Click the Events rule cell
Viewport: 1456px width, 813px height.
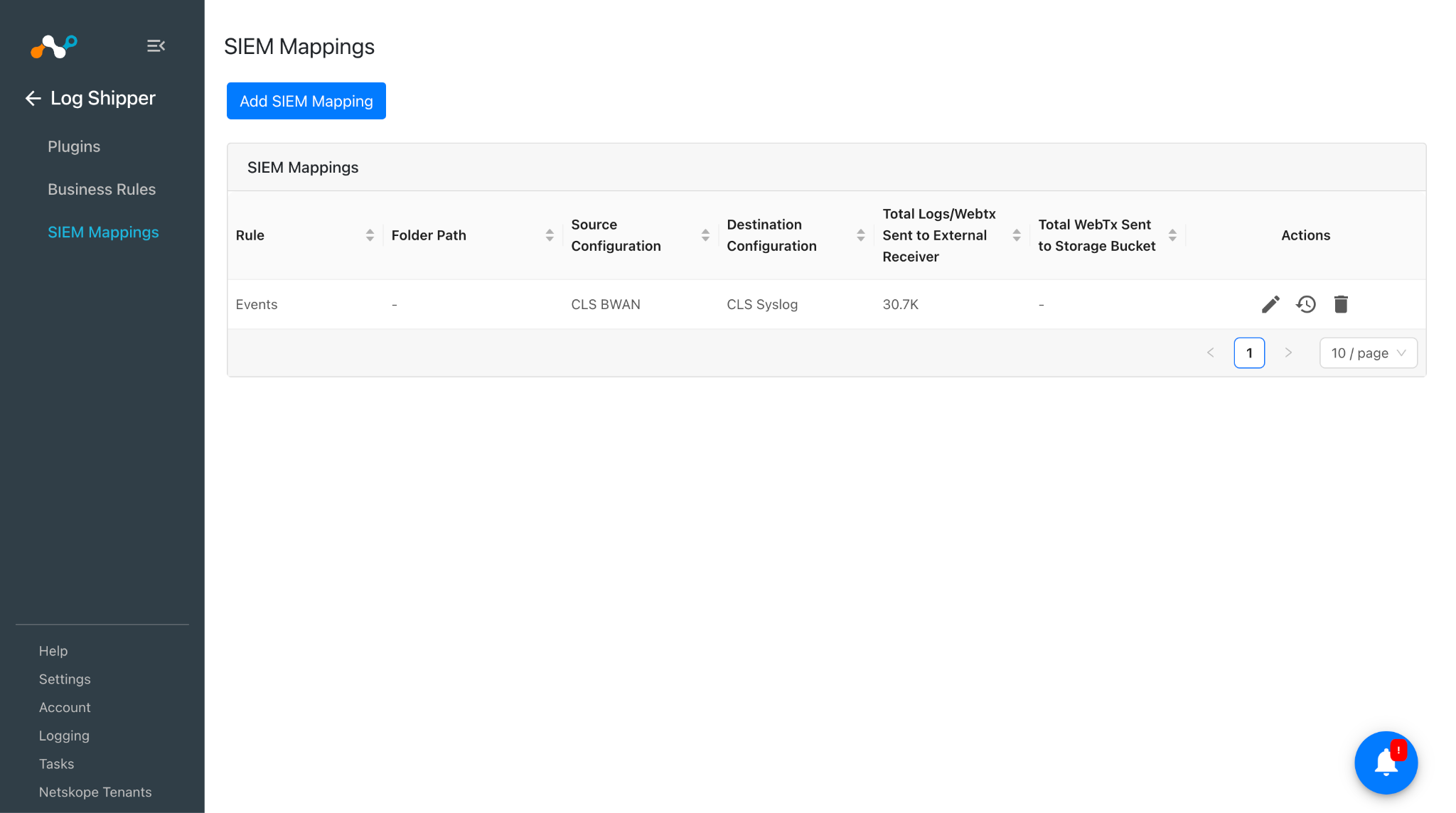click(257, 304)
